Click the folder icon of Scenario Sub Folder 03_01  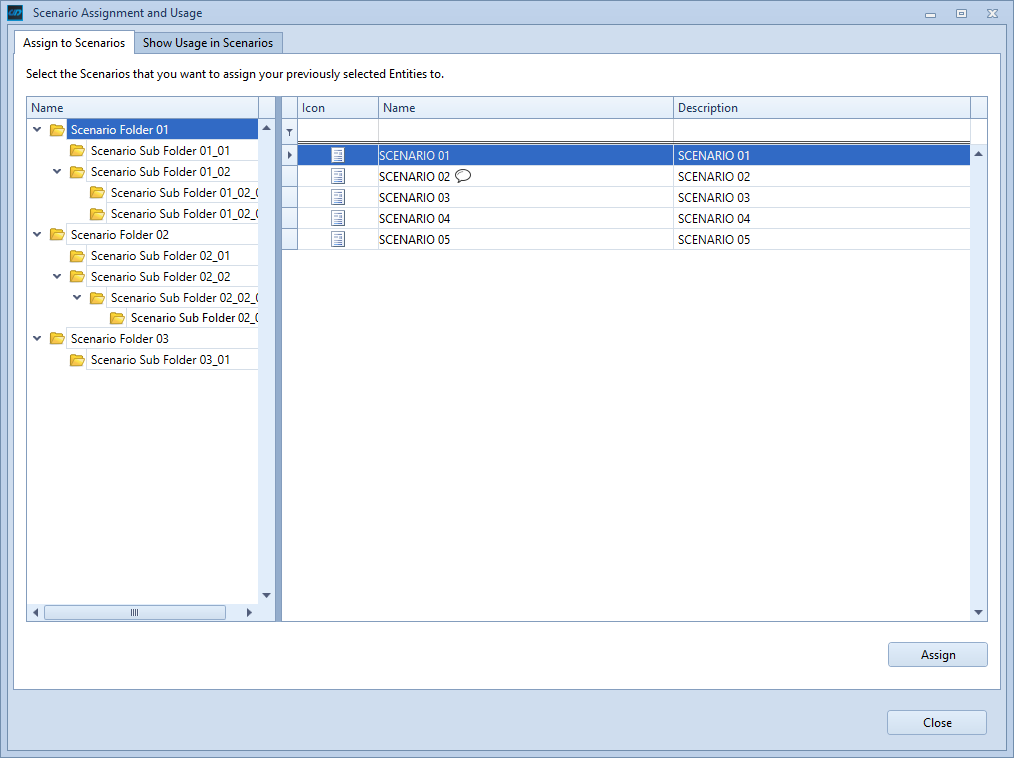[77, 359]
